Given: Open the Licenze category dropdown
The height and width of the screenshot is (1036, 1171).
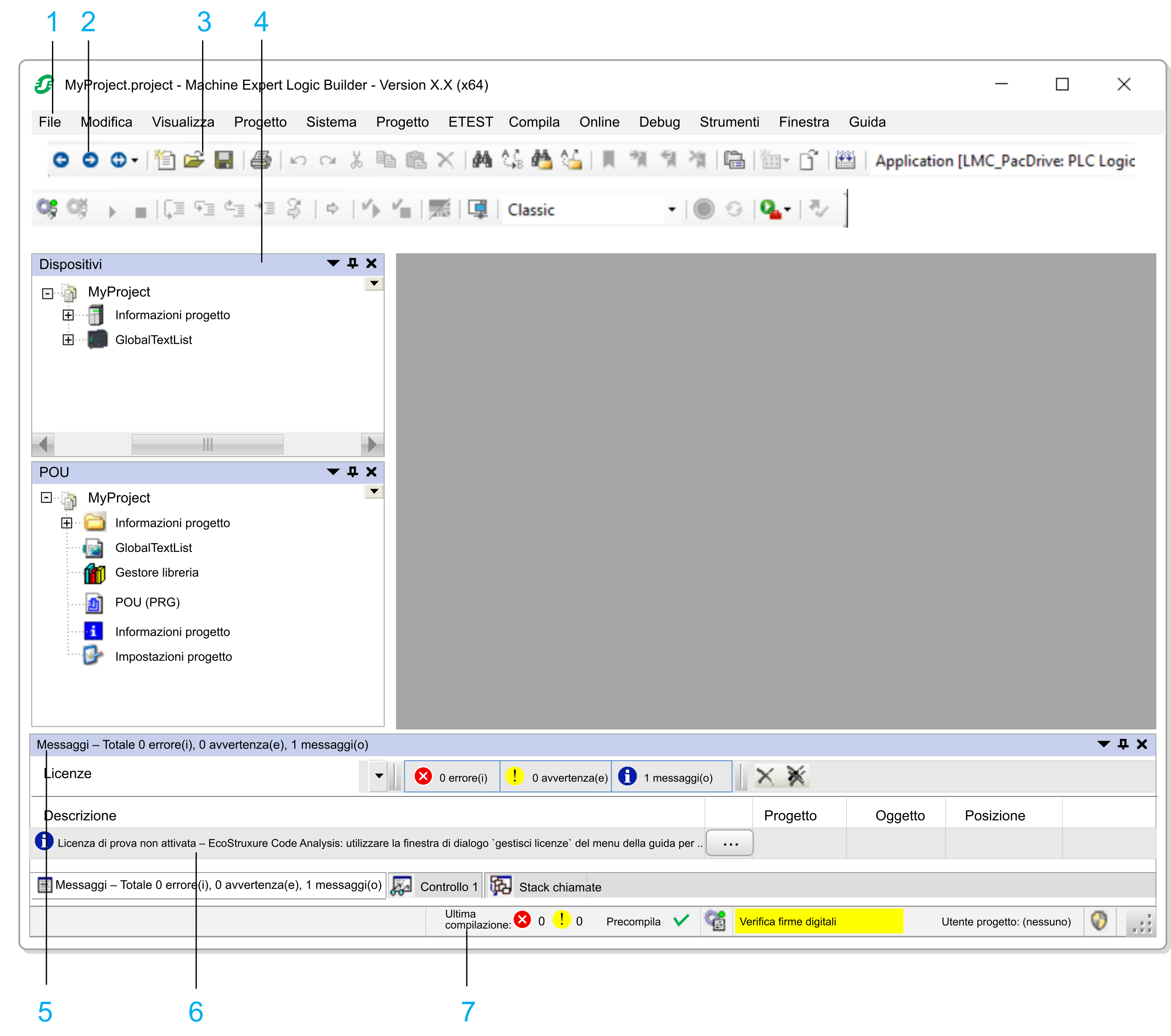Looking at the screenshot, I should pos(379,776).
